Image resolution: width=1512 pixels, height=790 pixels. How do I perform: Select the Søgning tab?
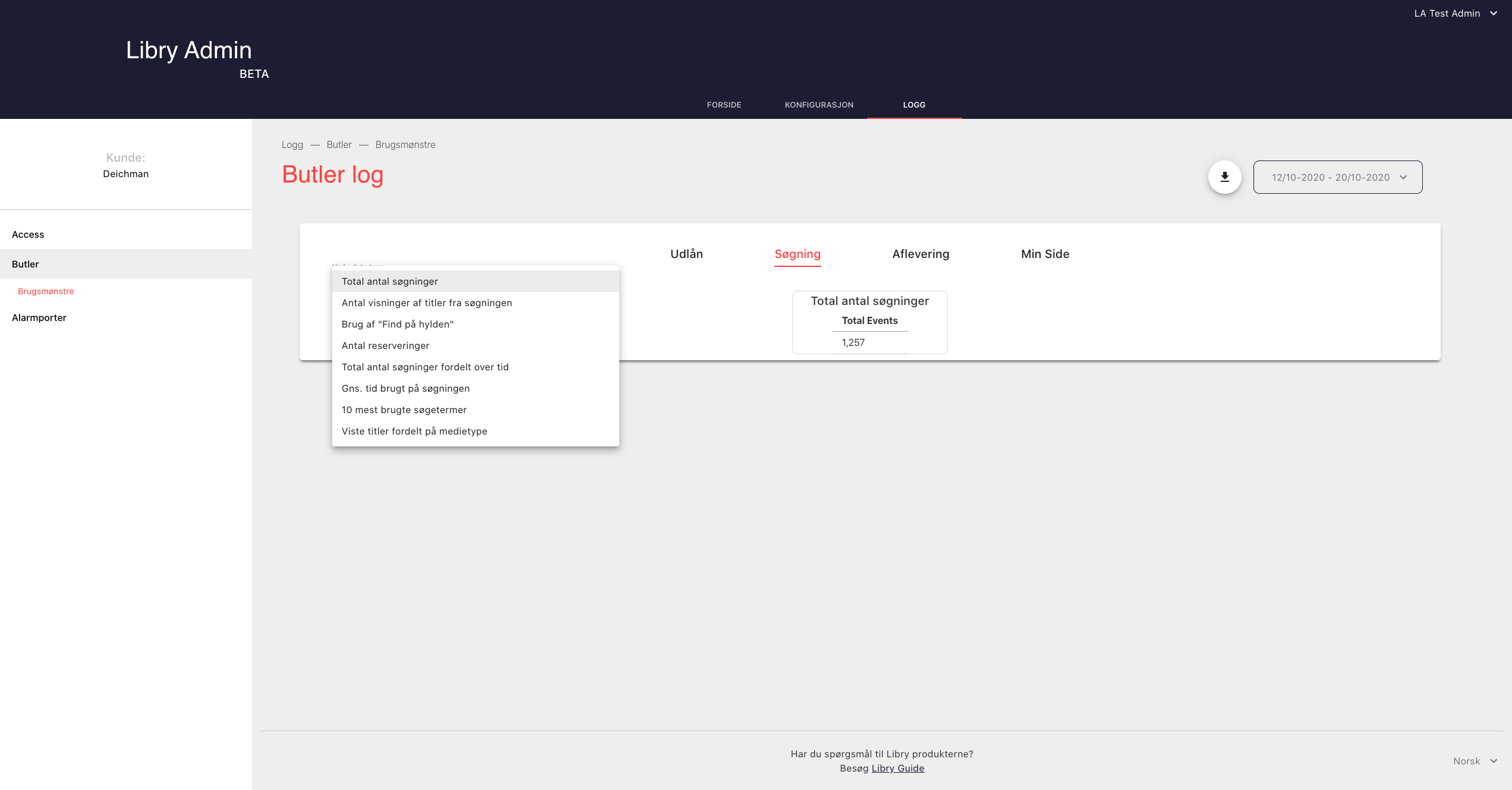797,254
